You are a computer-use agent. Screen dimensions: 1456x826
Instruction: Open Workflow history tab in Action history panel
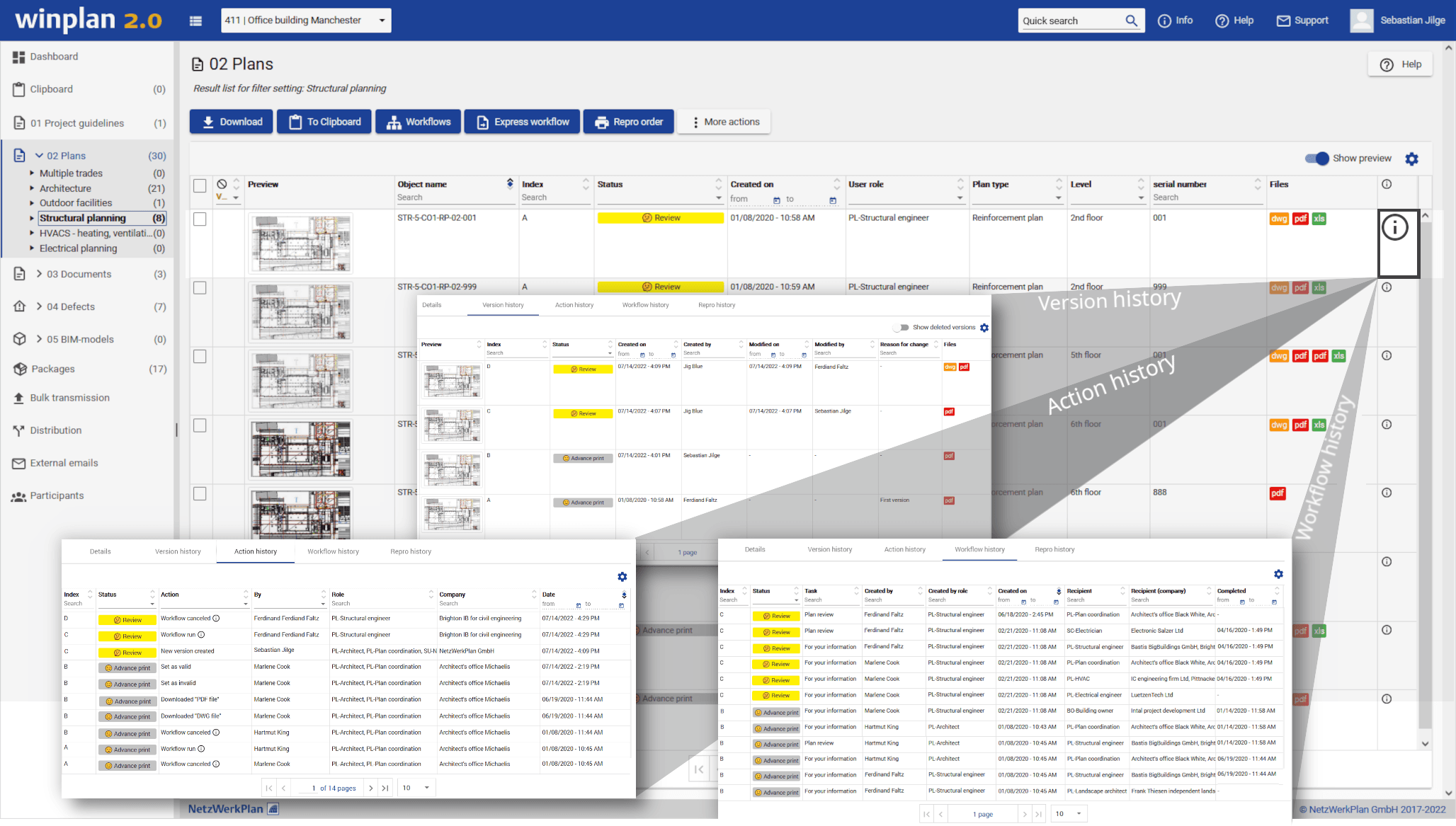tap(333, 551)
